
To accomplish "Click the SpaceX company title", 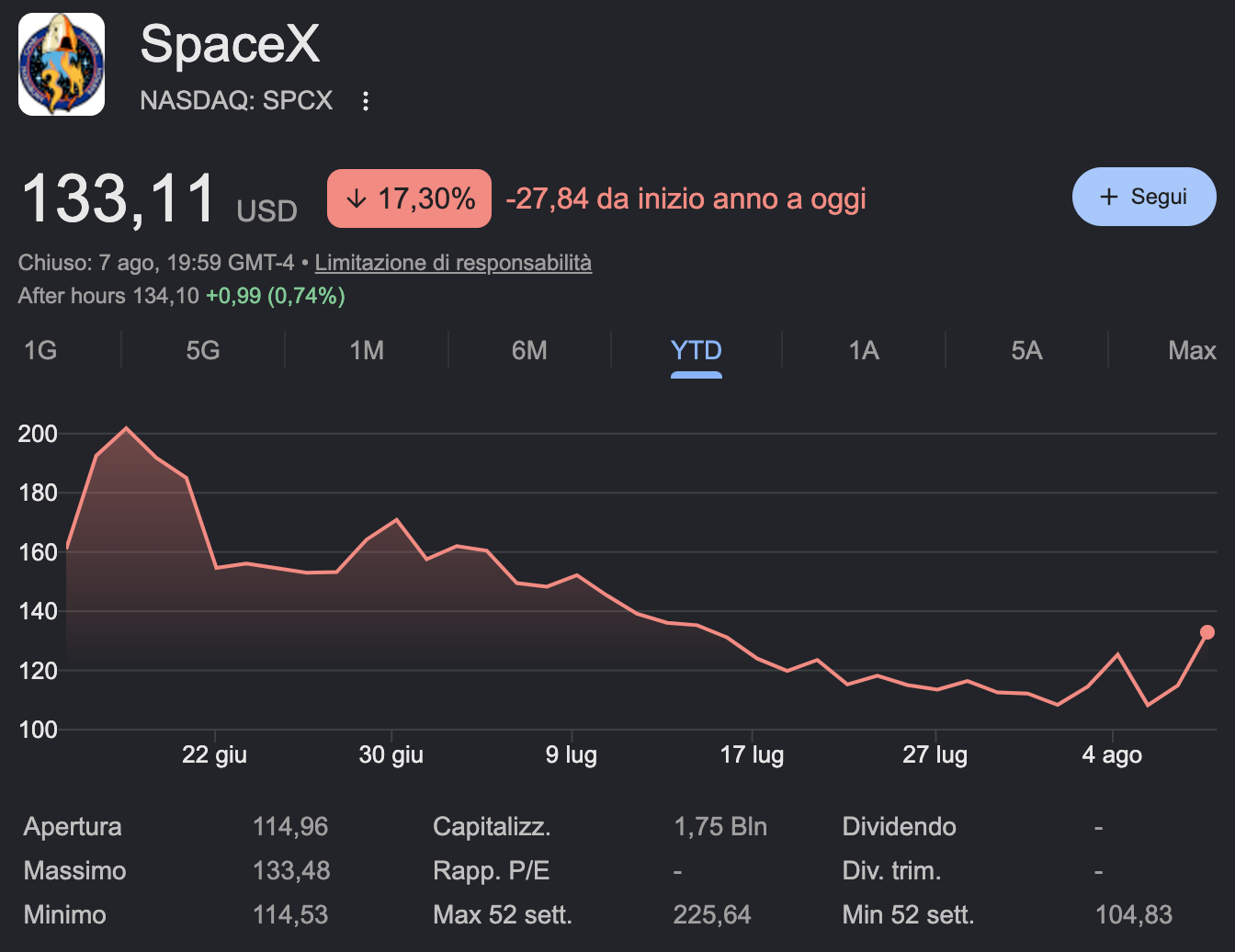I will (x=230, y=43).
